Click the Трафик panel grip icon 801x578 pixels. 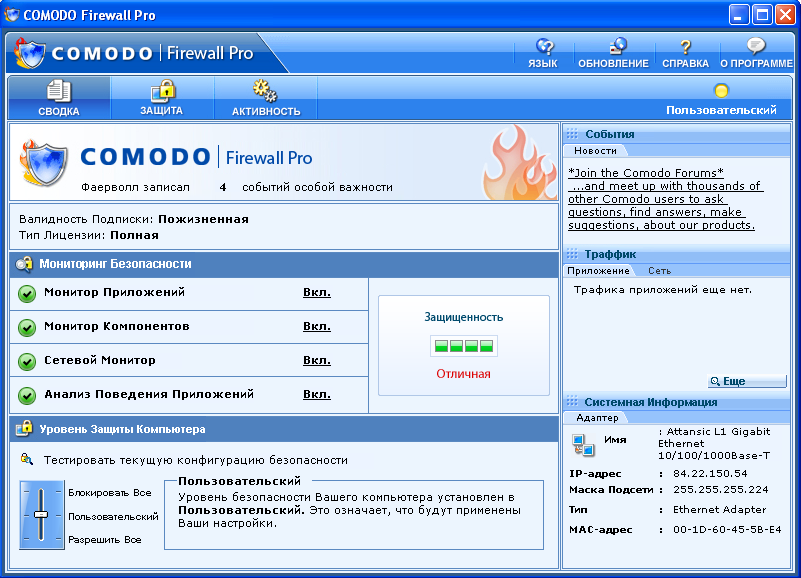tap(572, 254)
